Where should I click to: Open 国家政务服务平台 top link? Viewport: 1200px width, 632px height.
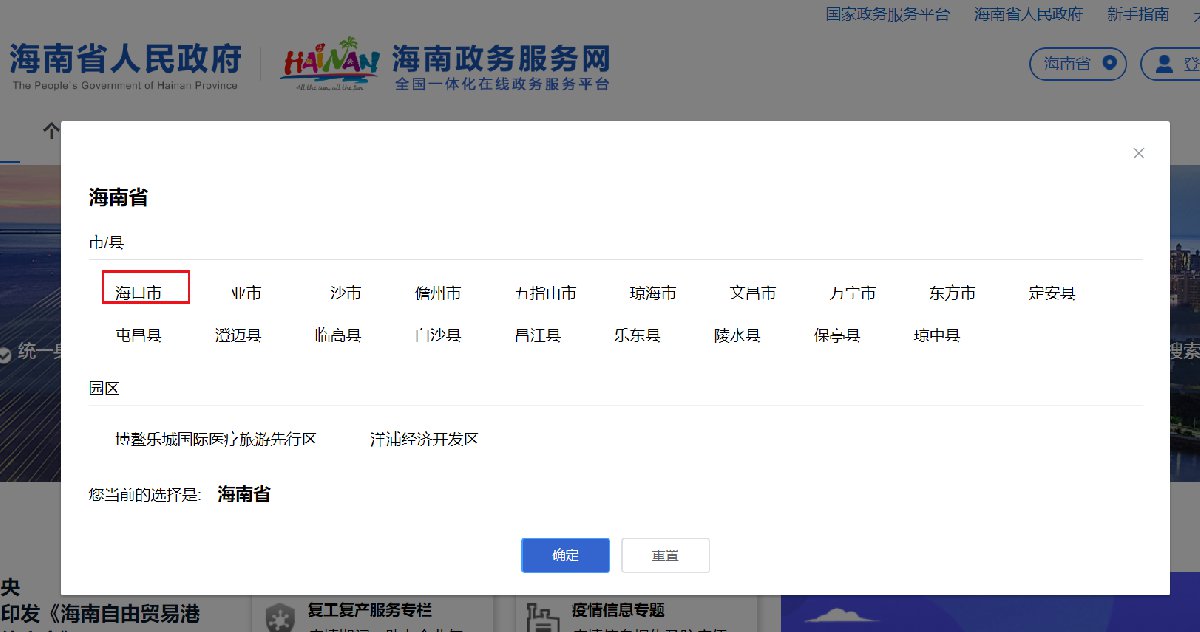(887, 14)
